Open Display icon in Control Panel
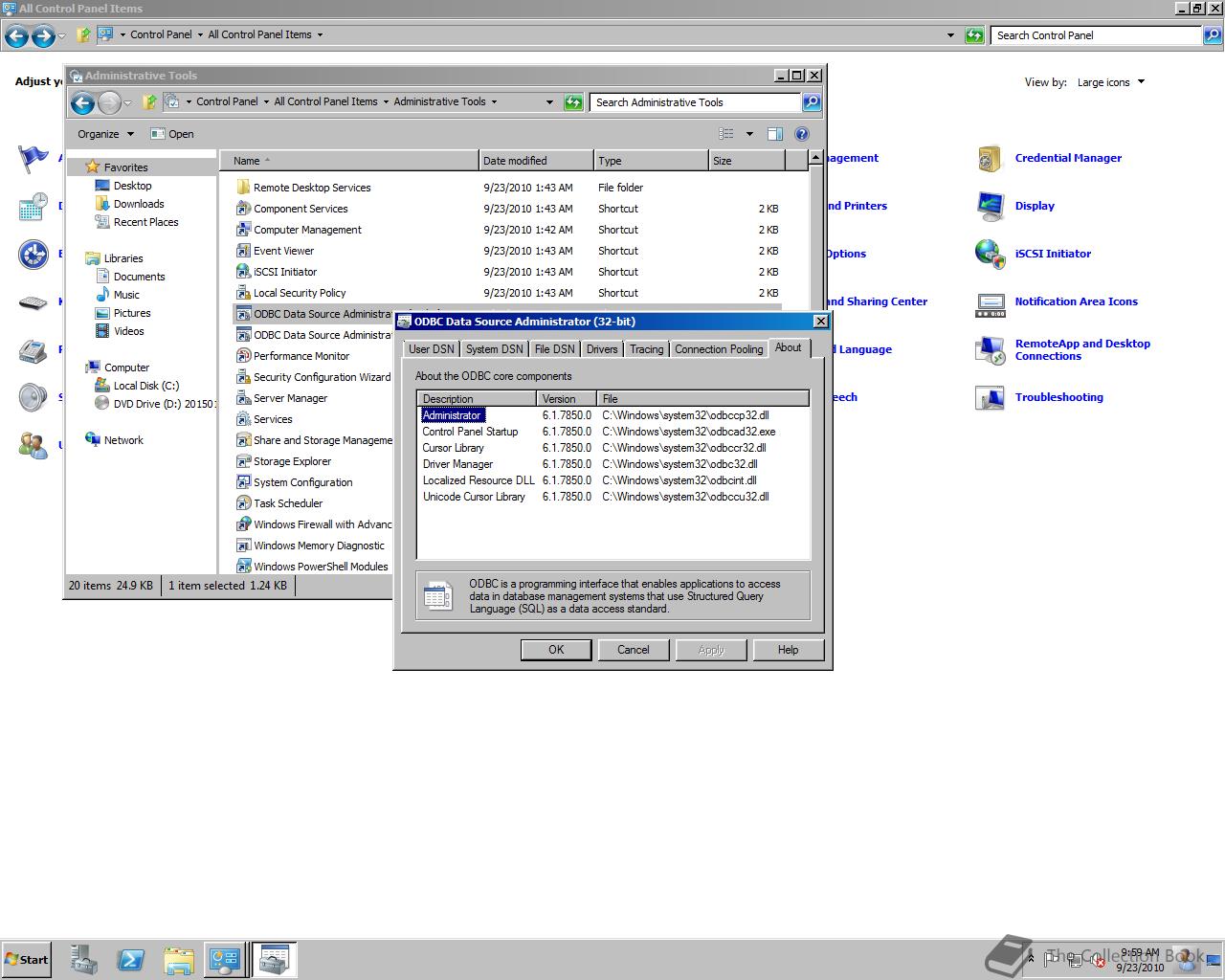The height and width of the screenshot is (980, 1225). tap(990, 206)
